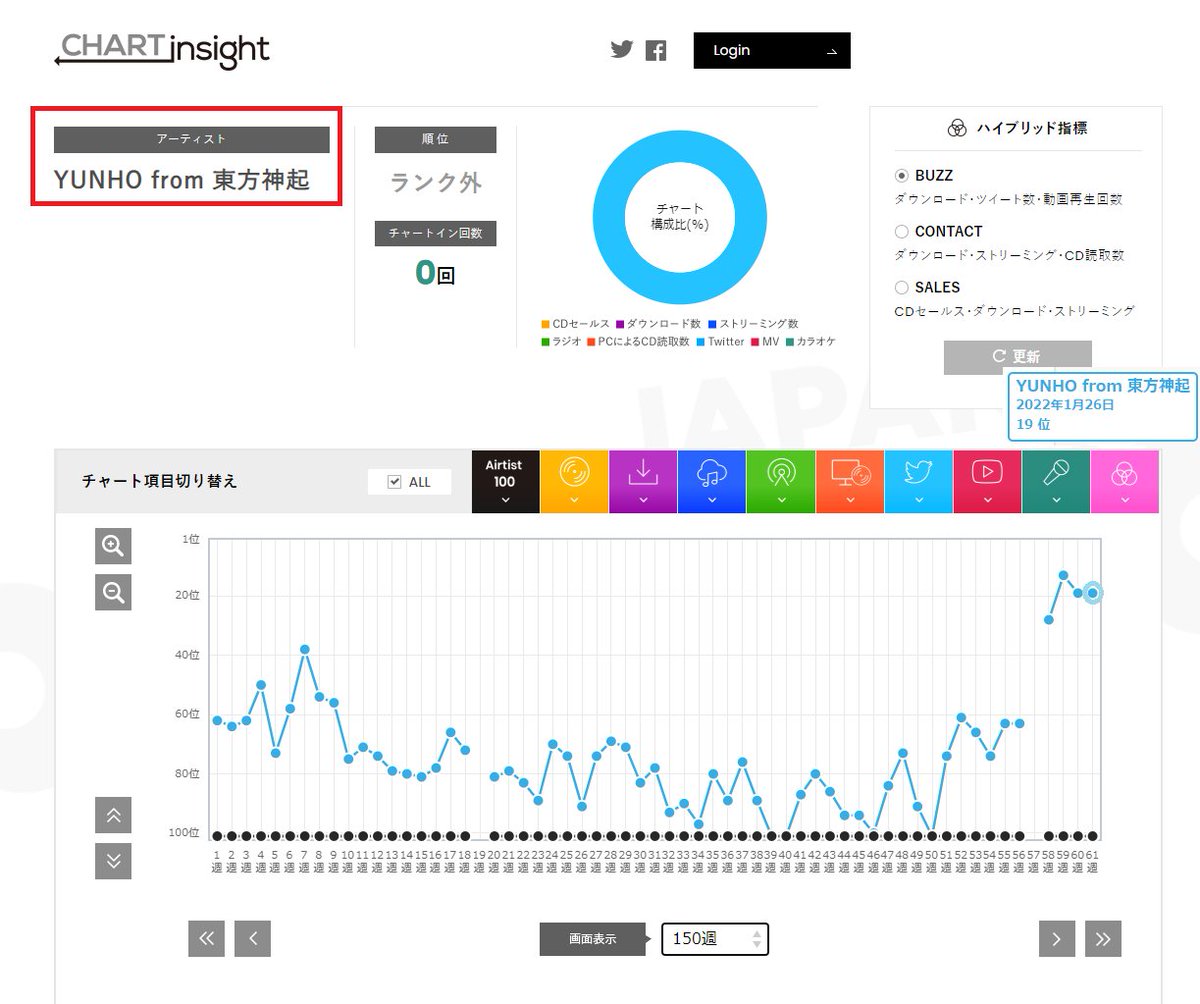Image resolution: width=1200 pixels, height=1004 pixels.
Task: Select the CONTACT radio option
Action: pos(902,231)
